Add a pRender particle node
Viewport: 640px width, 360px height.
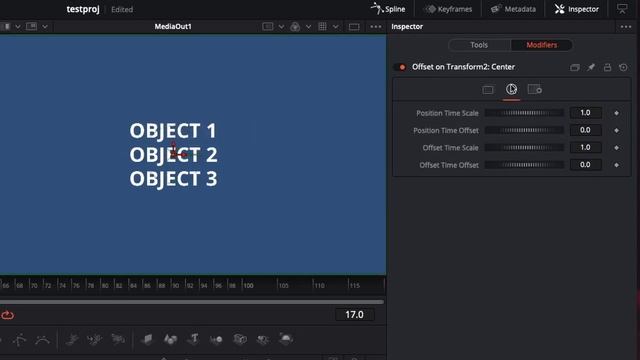(x=118, y=340)
